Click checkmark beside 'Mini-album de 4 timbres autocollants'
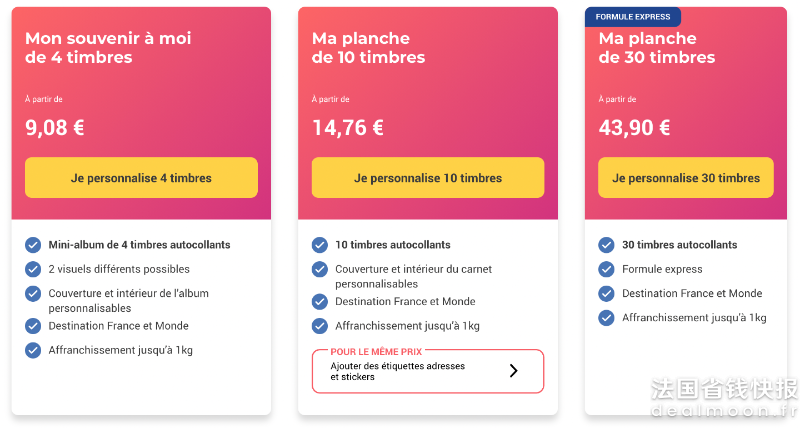Viewport: 800px width, 428px height. pos(33,245)
